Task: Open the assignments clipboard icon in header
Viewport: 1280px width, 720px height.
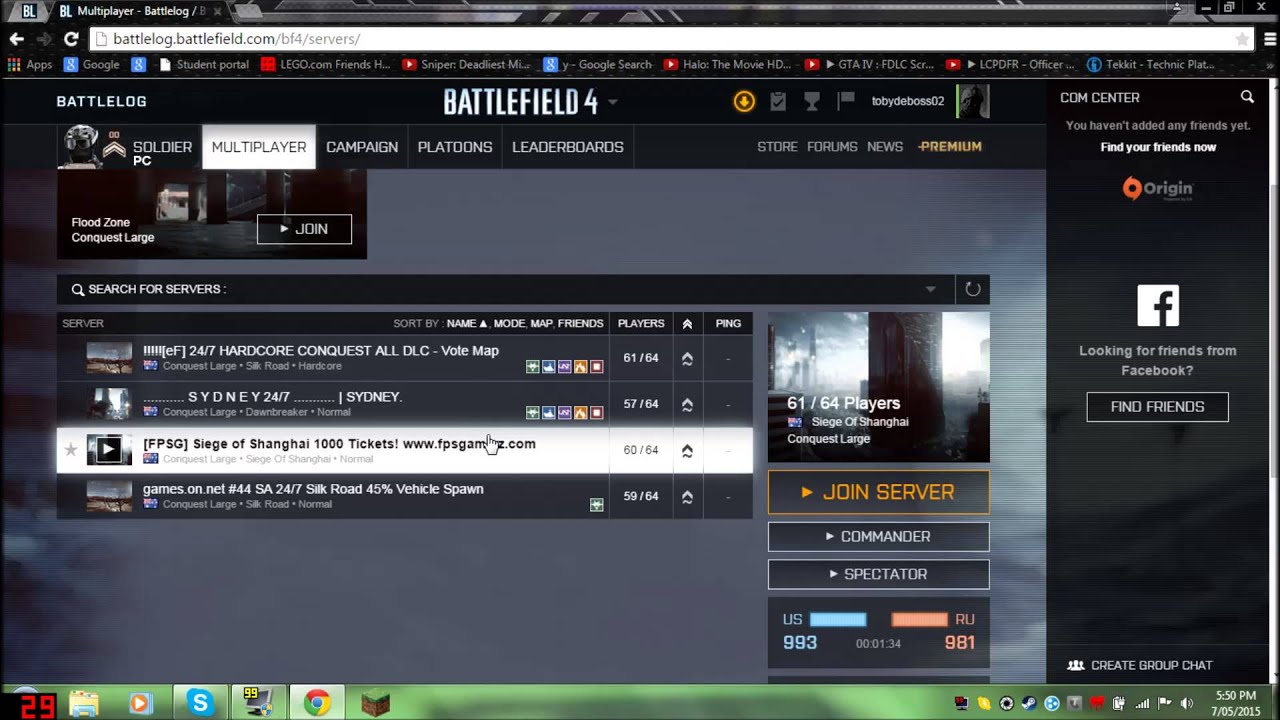Action: click(778, 101)
